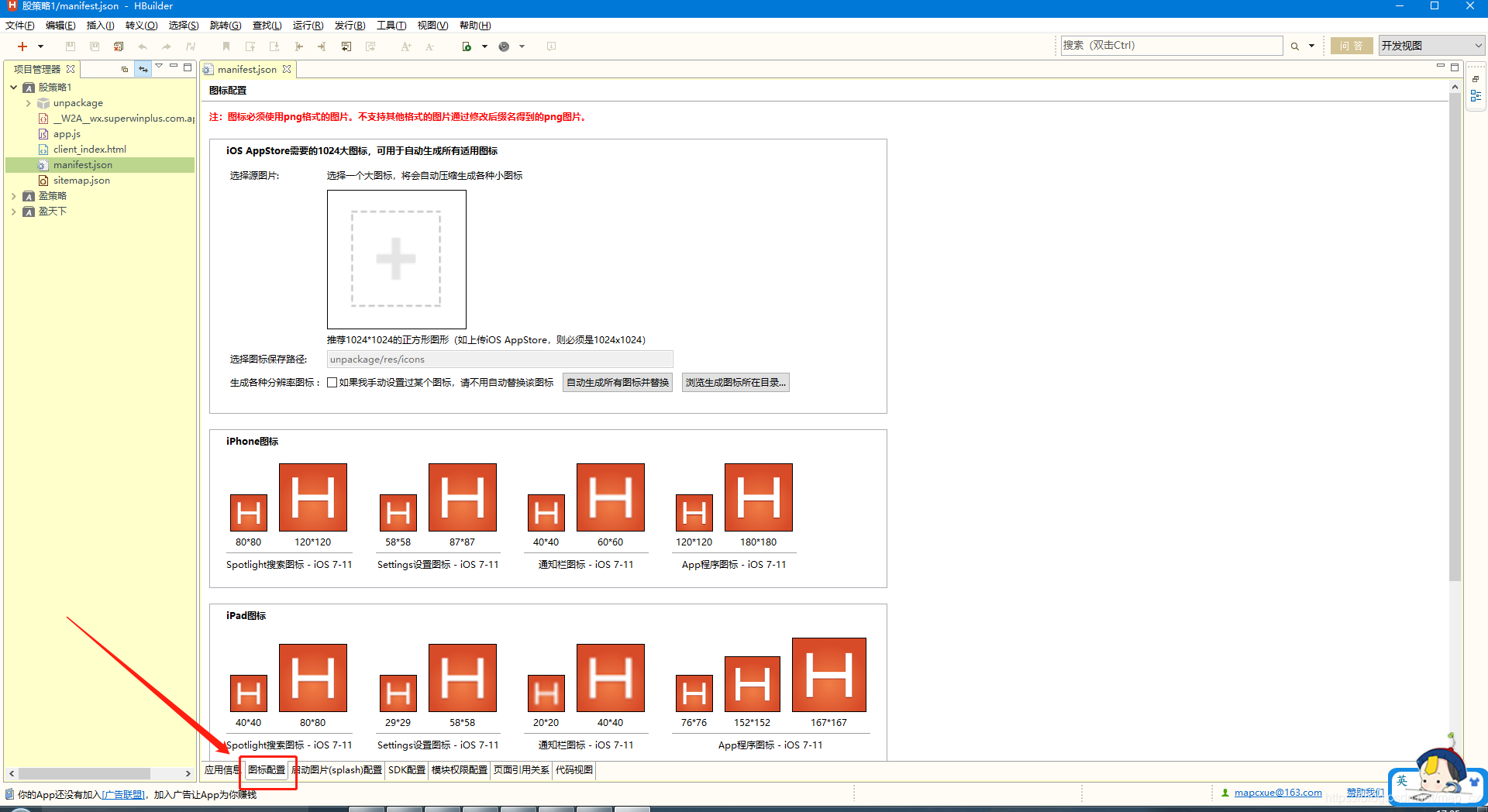
Task: Click the Redo arrow icon
Action: [167, 46]
